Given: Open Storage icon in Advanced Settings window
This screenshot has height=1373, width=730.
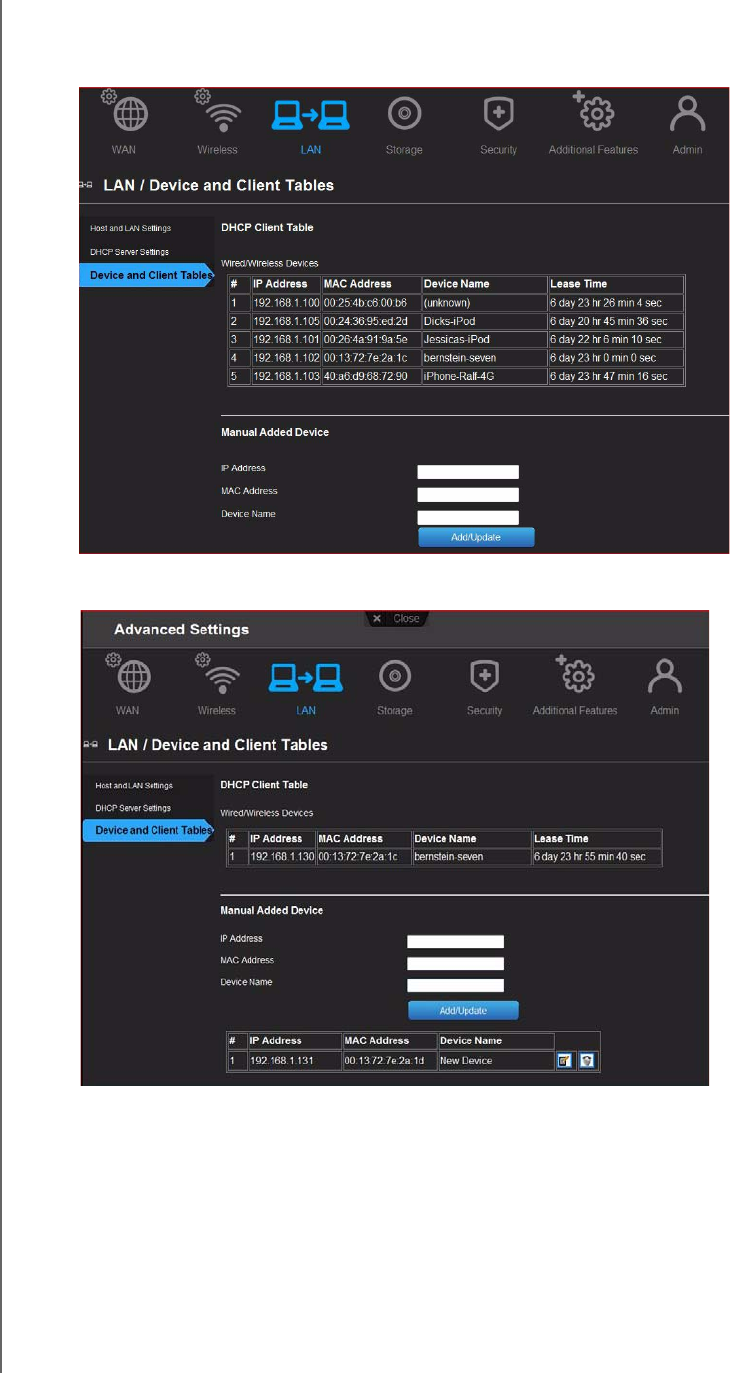Looking at the screenshot, I should coord(395,676).
